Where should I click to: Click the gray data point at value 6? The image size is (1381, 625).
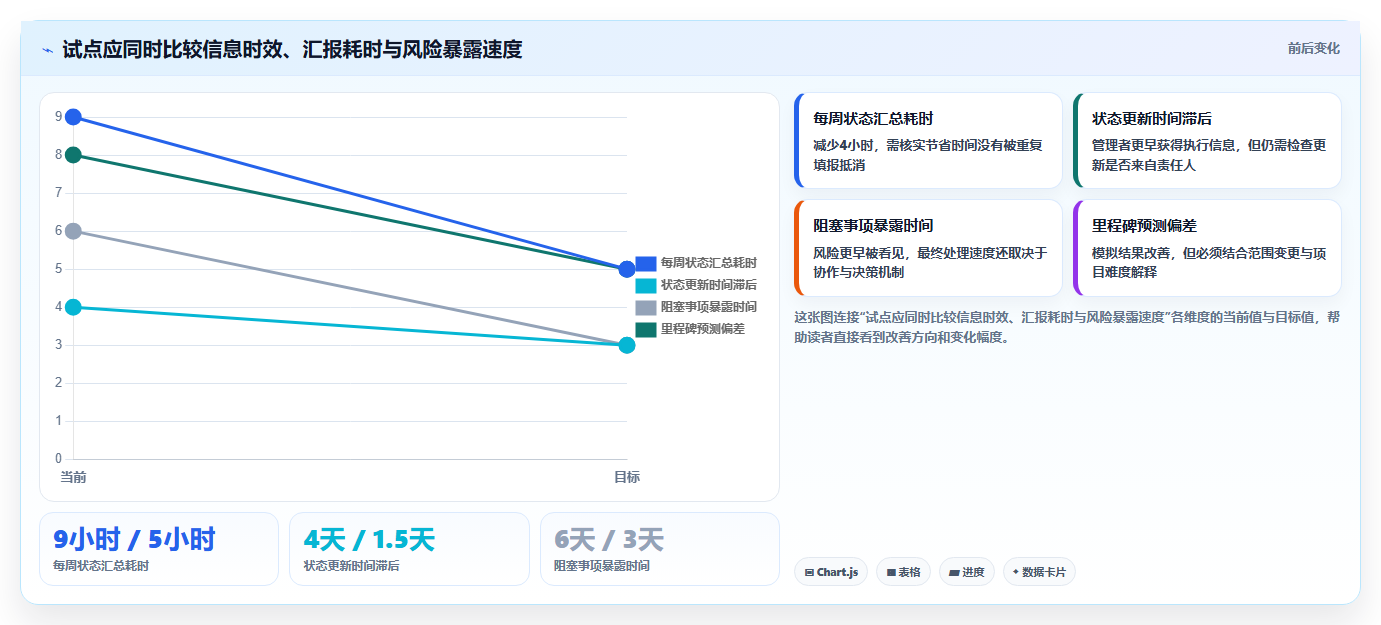[x=73, y=231]
